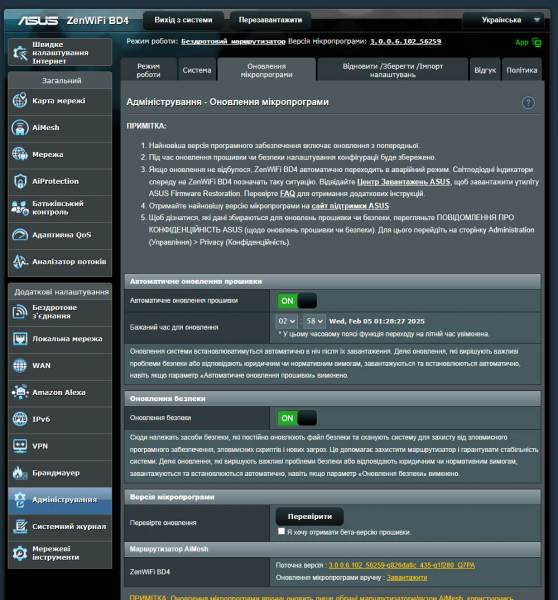This screenshot has width=558, height=600.
Task: Select the WAN globe icon
Action: pos(20,365)
